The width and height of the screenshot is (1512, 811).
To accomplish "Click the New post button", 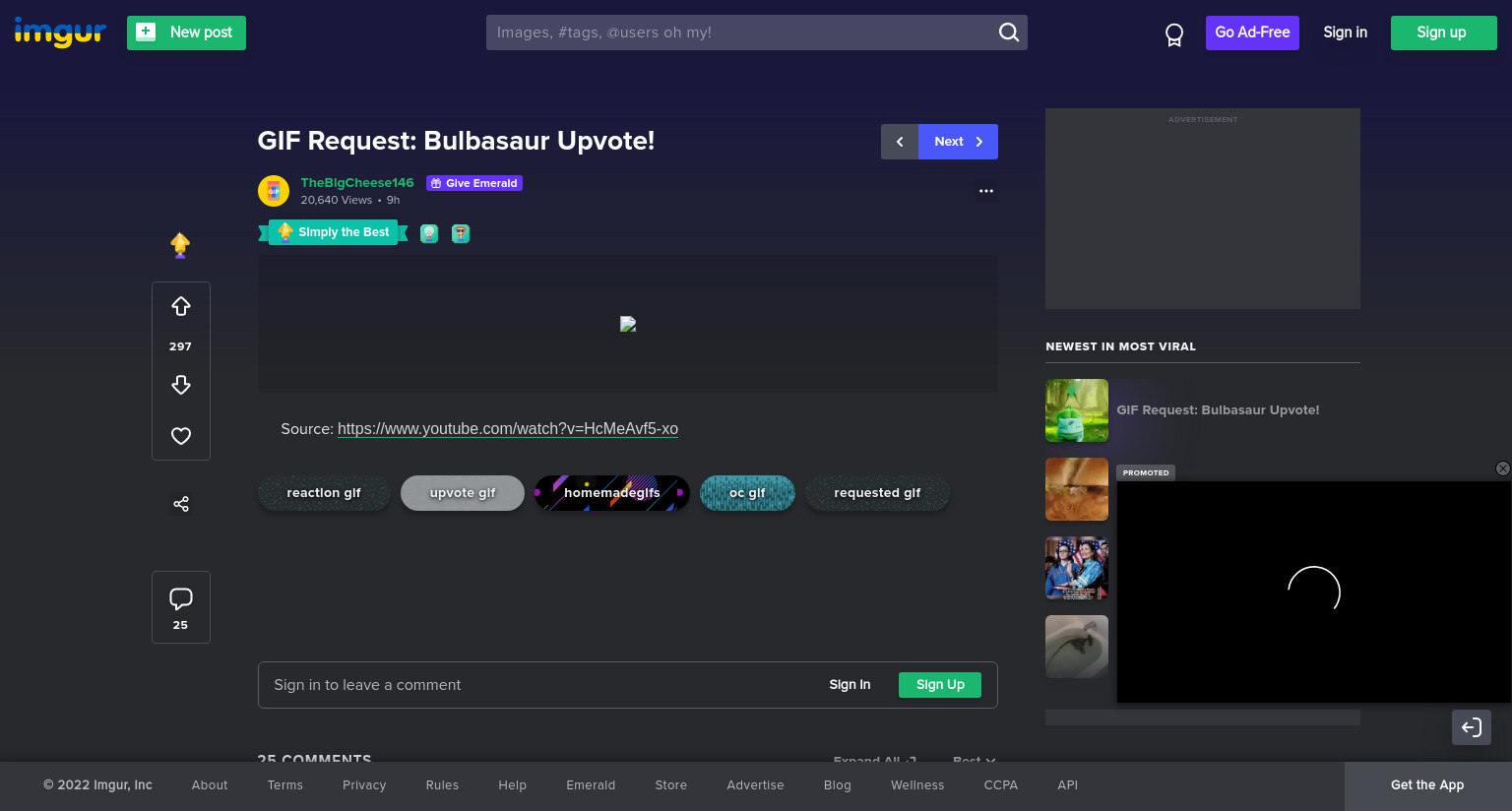I will pos(186,32).
